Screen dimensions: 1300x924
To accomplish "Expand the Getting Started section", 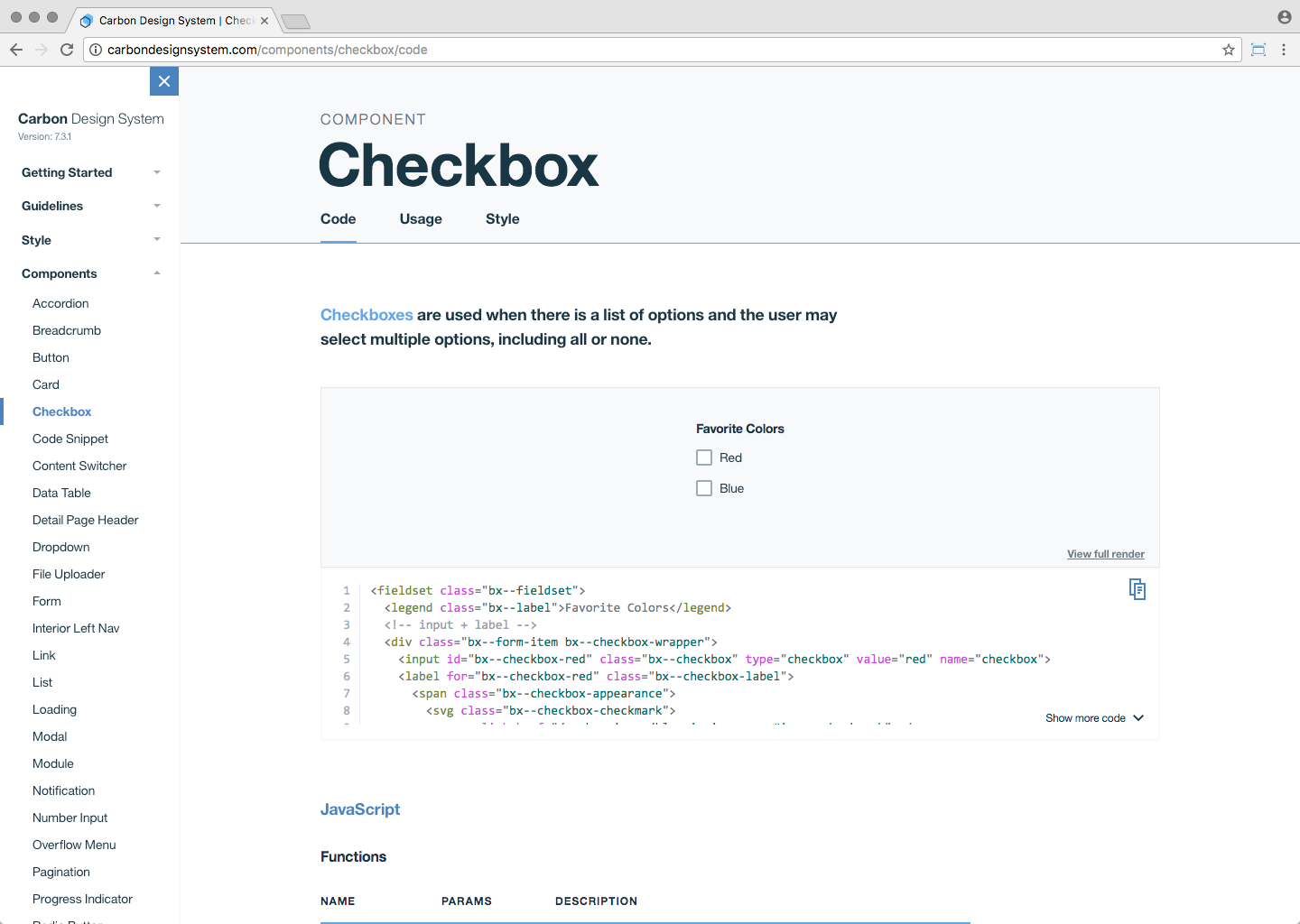I will coord(90,172).
